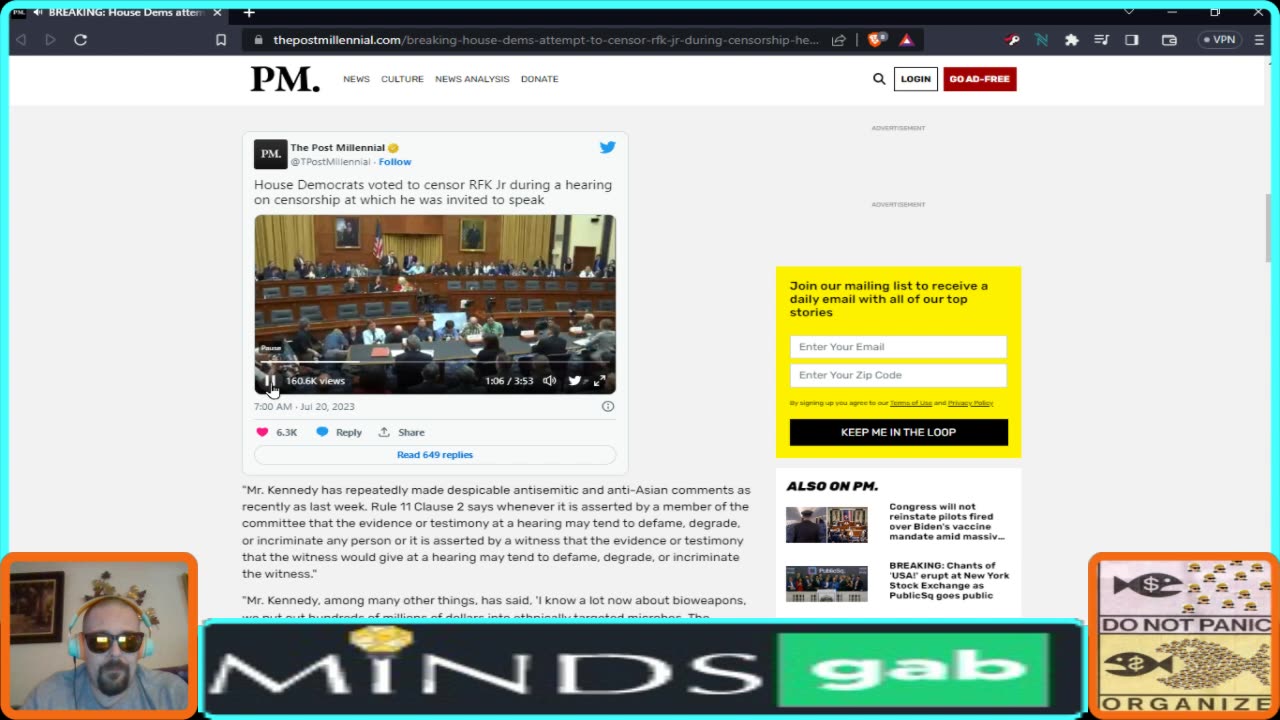Open a new browser tab
The width and height of the screenshot is (1280, 720).
(x=249, y=12)
